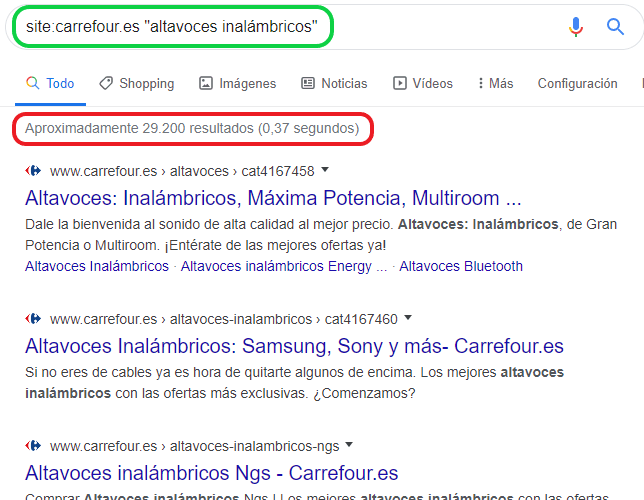This screenshot has height=500, width=644.
Task: Click the voice search microphone icon
Action: pyautogui.click(x=575, y=27)
